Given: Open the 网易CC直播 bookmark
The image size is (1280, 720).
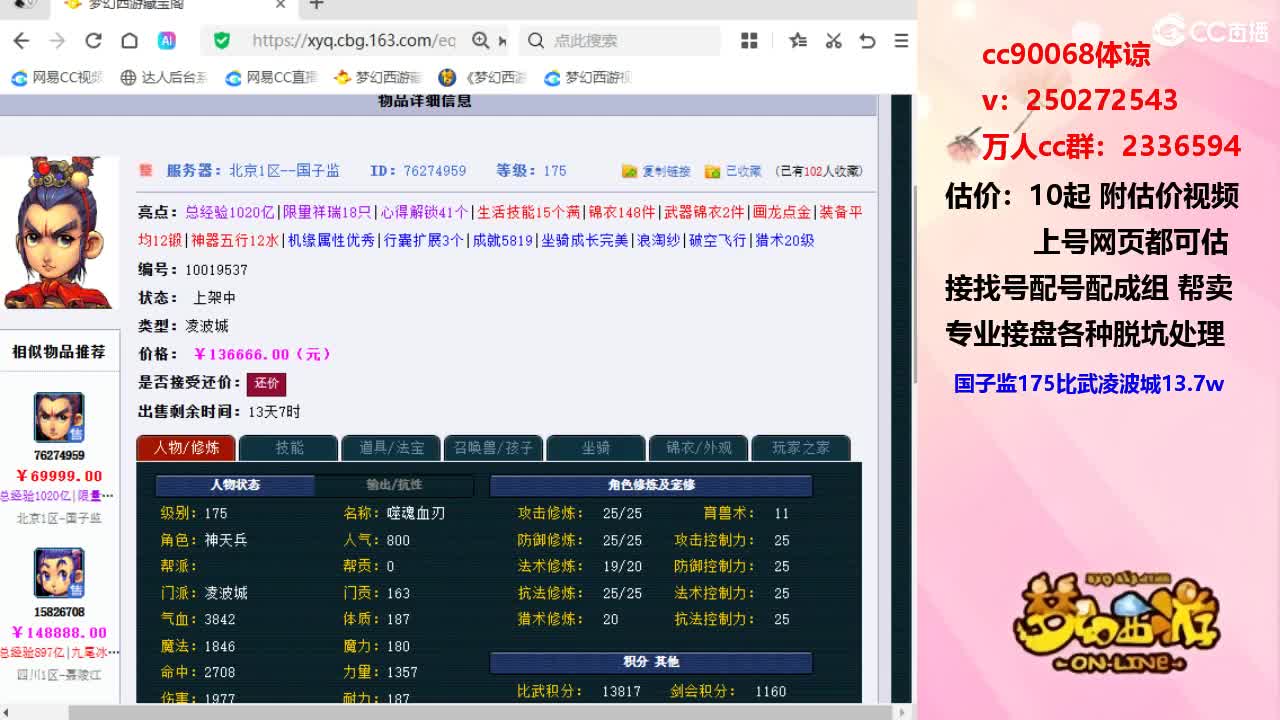Looking at the screenshot, I should pos(271,77).
